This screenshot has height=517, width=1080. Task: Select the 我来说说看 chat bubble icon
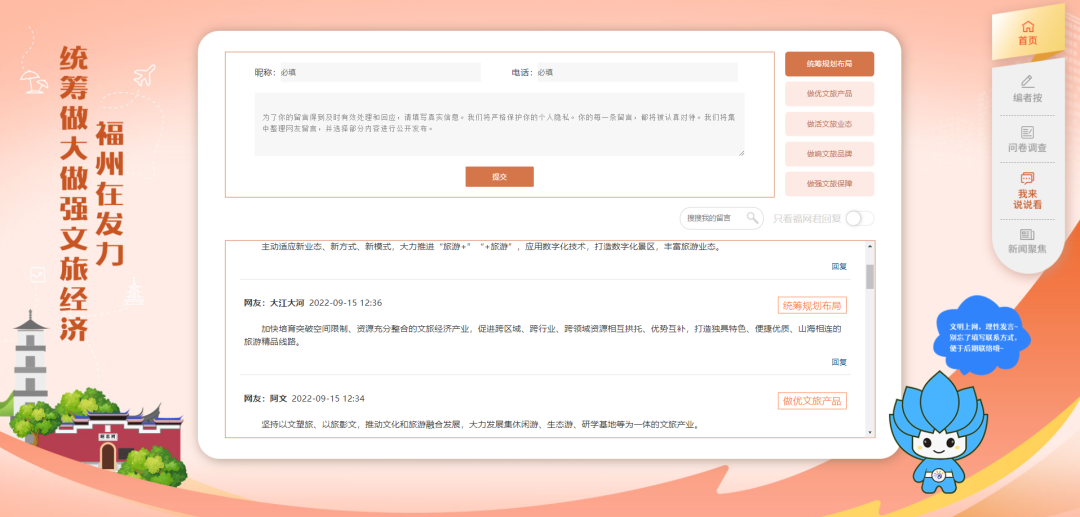pos(1028,178)
